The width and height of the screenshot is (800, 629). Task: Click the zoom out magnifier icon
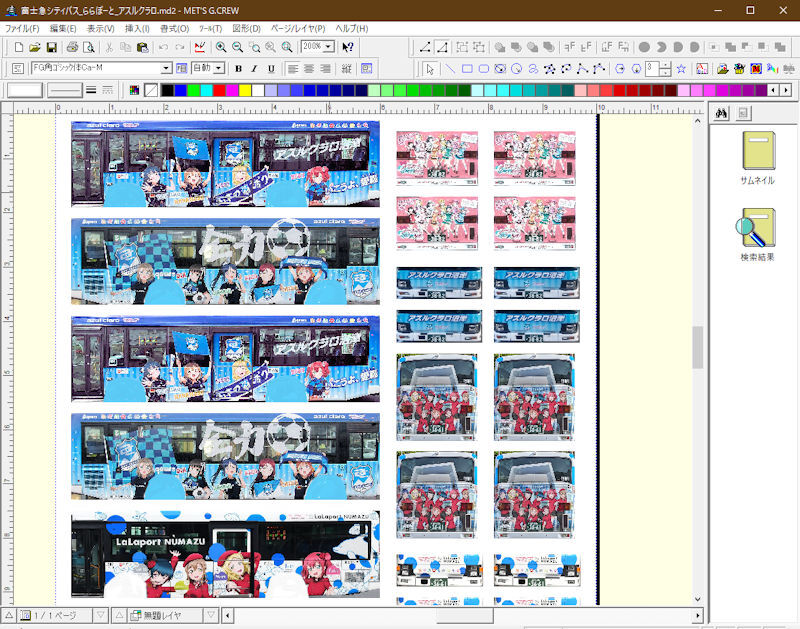(x=237, y=47)
